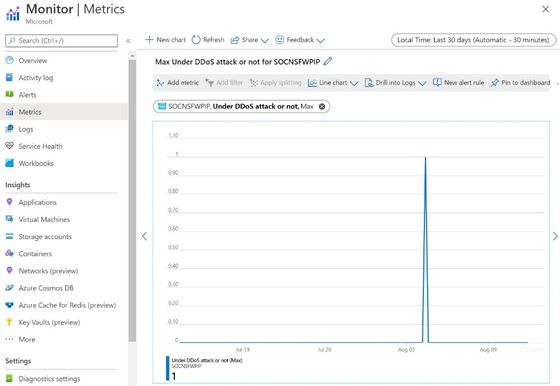Open Networks (preview) insights
This screenshot has height=386, width=560.
click(48, 271)
